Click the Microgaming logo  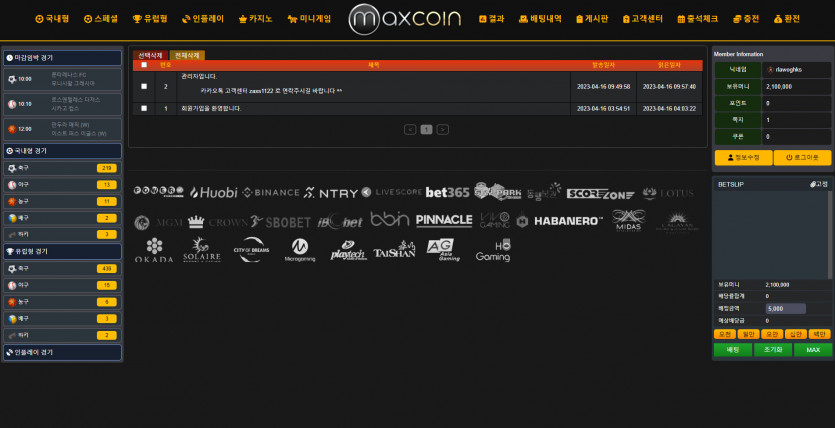click(299, 249)
